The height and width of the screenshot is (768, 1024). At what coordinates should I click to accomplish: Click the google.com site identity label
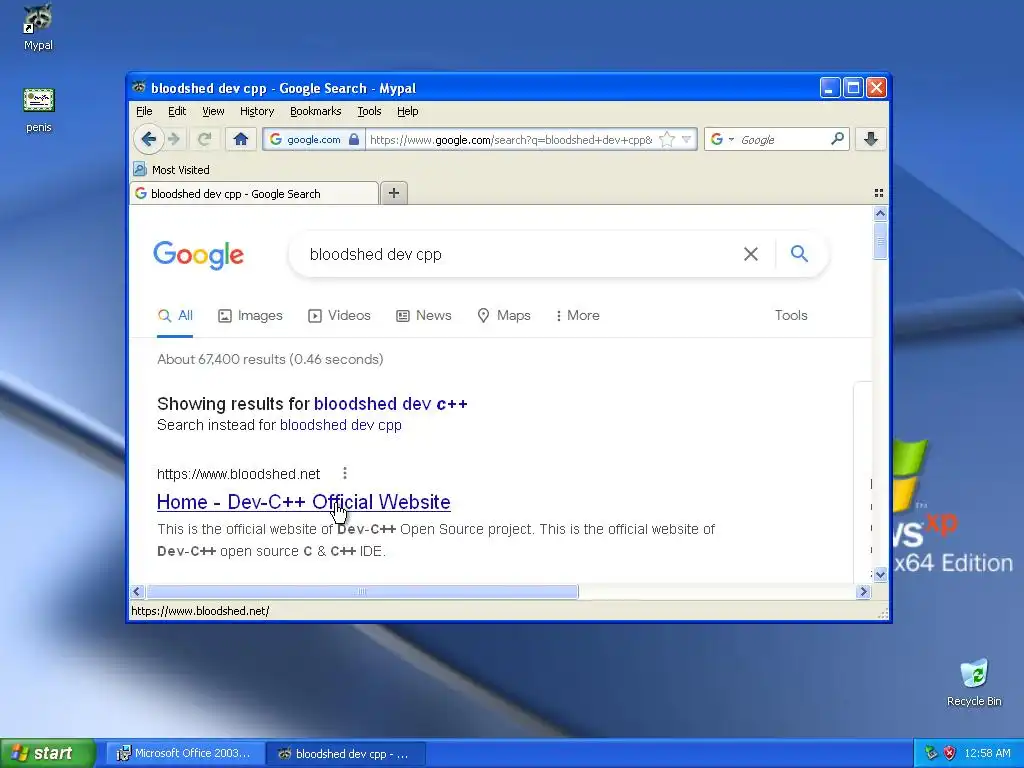point(313,139)
